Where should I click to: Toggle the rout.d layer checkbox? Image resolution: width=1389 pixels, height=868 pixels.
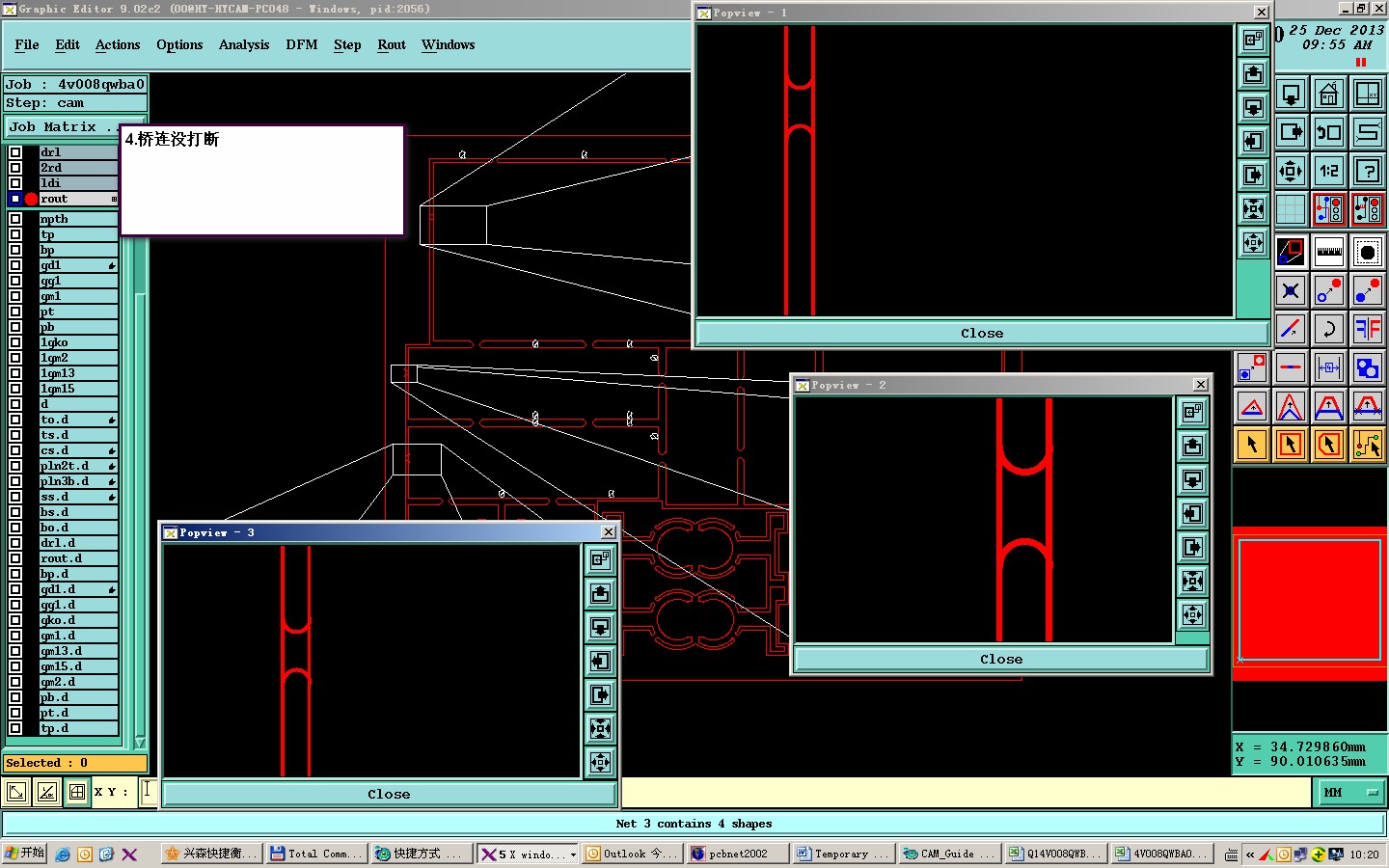(15, 558)
